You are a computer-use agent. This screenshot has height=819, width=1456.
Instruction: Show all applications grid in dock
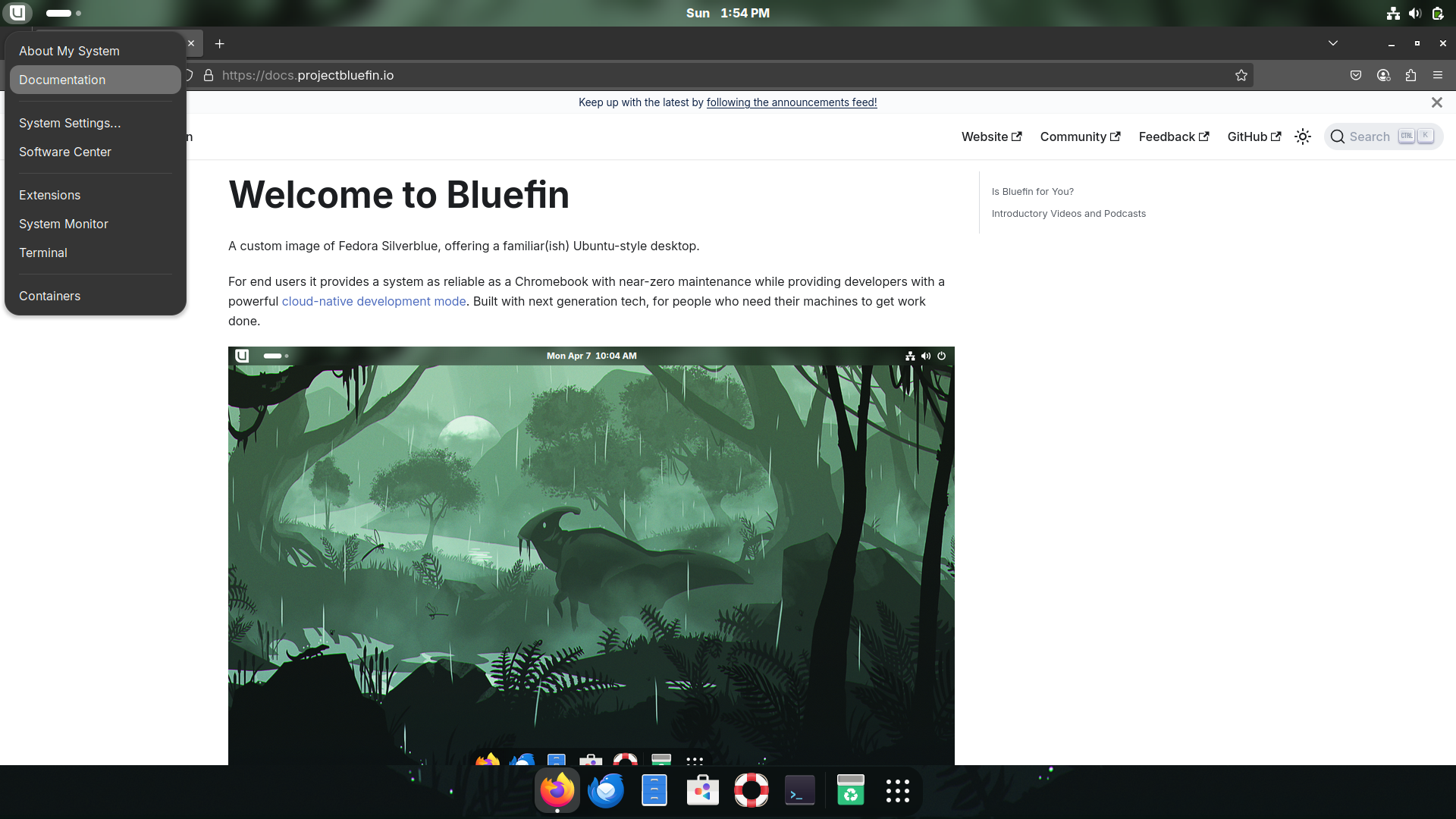coord(898,790)
